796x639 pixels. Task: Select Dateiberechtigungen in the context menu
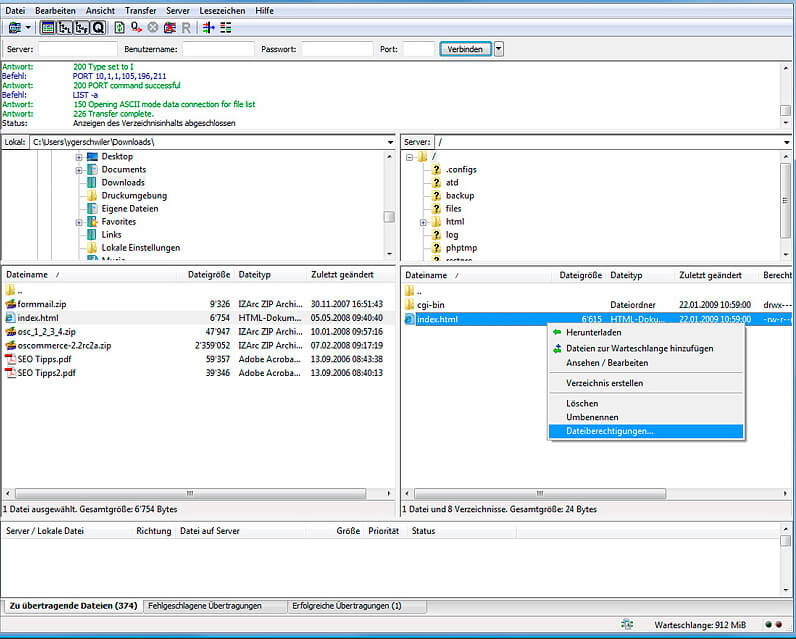point(610,431)
